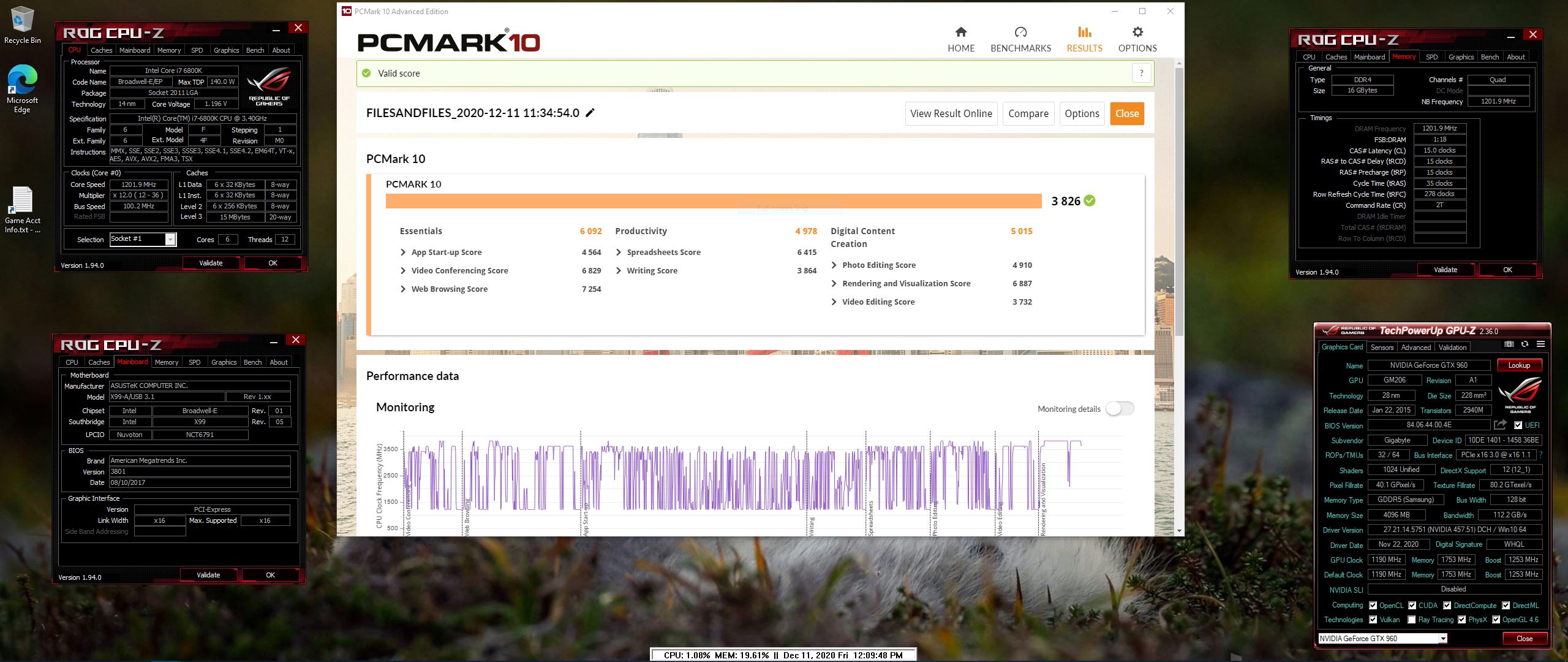Click the Bus Interface question mark in GPU-Z
The height and width of the screenshot is (662, 1568).
tap(1540, 455)
